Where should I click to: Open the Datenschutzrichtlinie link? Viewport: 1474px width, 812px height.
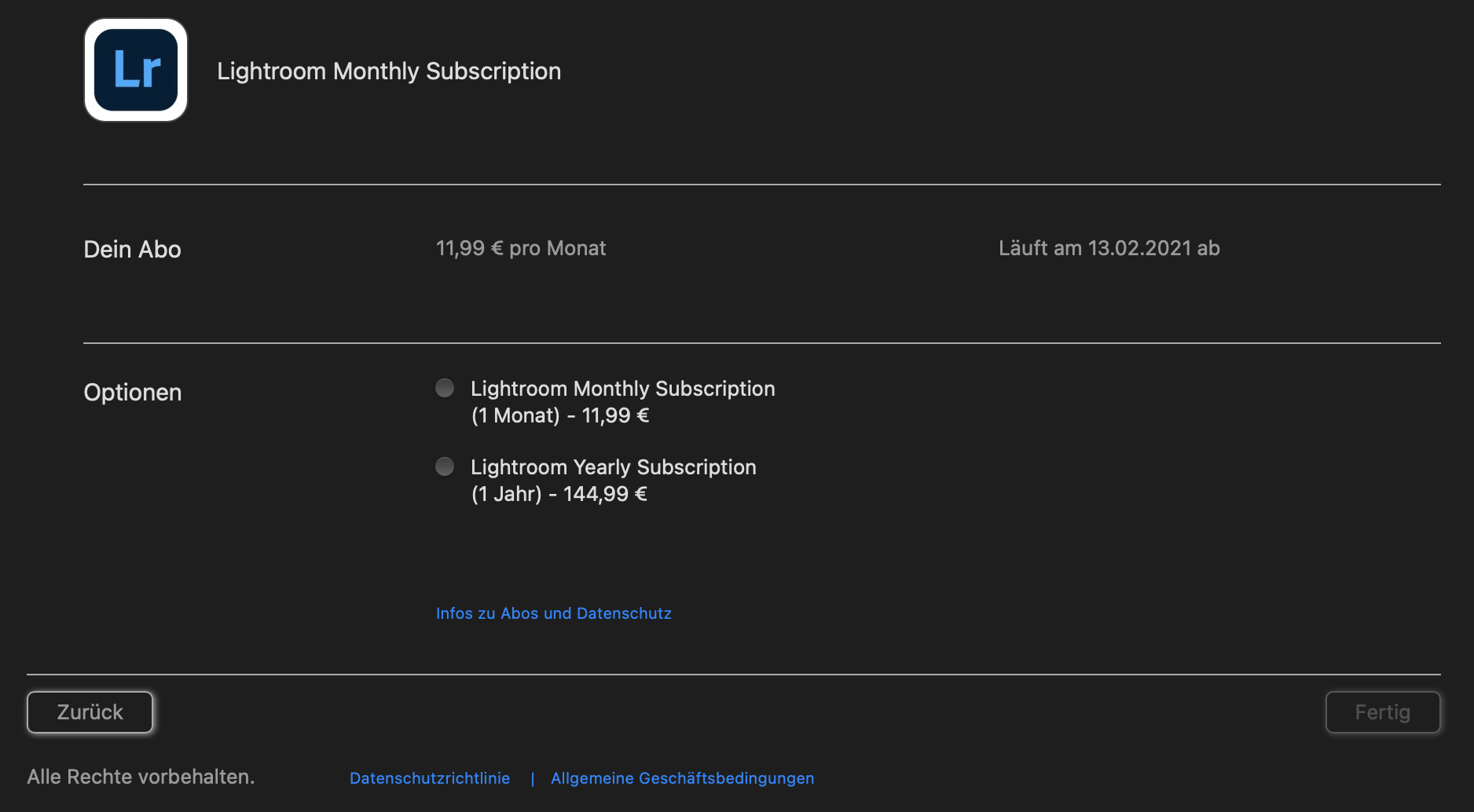tap(430, 778)
